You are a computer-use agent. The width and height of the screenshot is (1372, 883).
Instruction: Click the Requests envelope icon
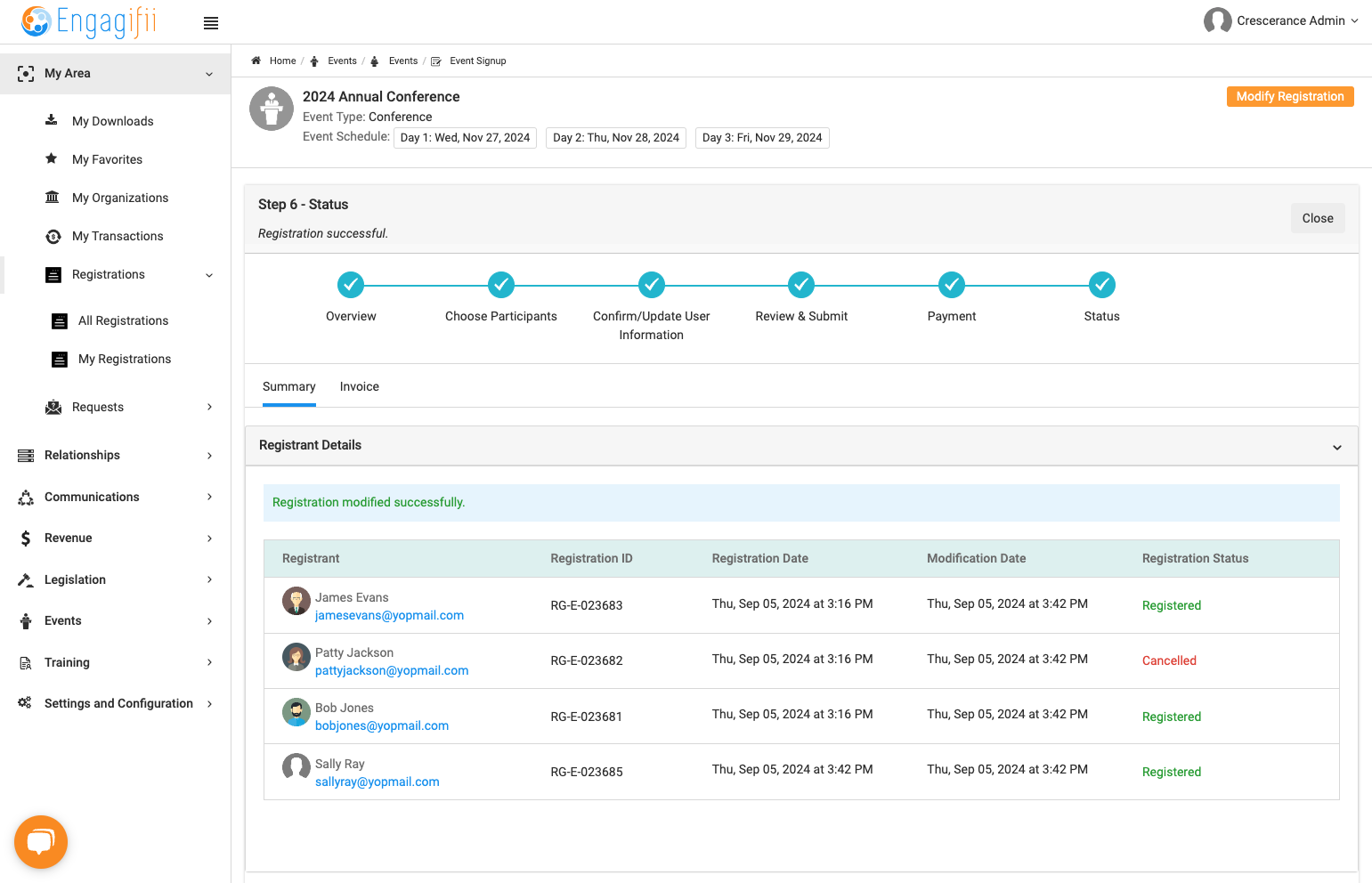[53, 407]
